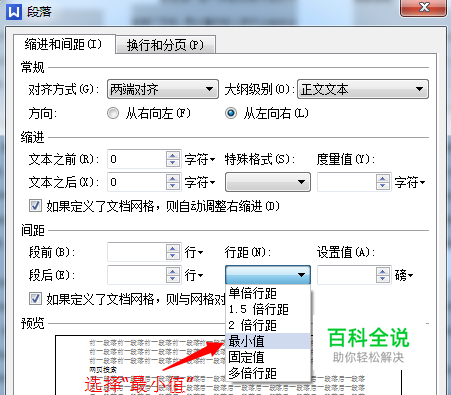This screenshot has width=451, height=395.
Task: Open the 字符 unit dropdown for 文本之后
Action: (x=200, y=182)
